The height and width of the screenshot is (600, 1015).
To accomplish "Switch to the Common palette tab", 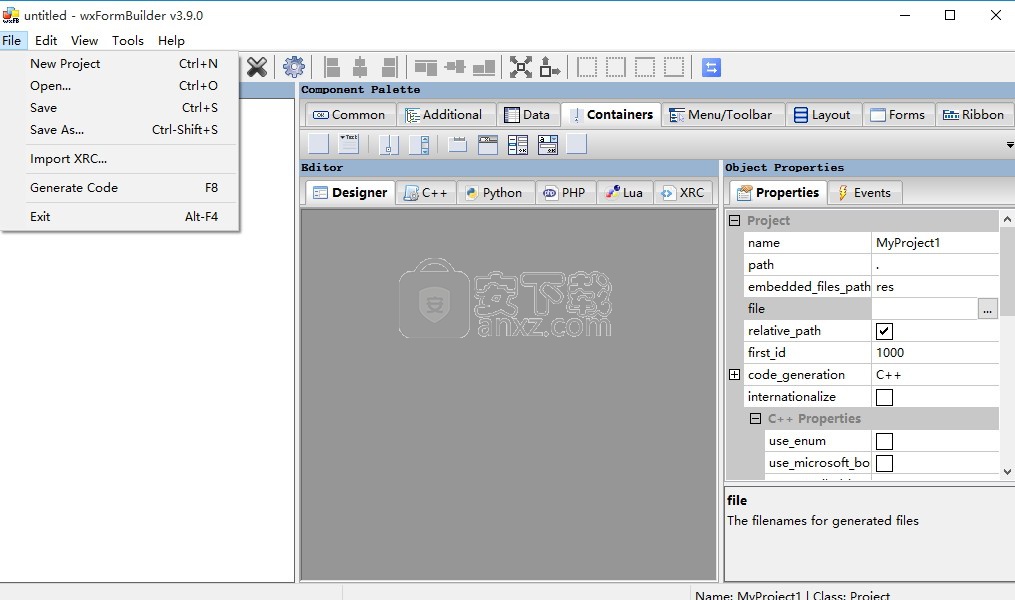I will (350, 115).
